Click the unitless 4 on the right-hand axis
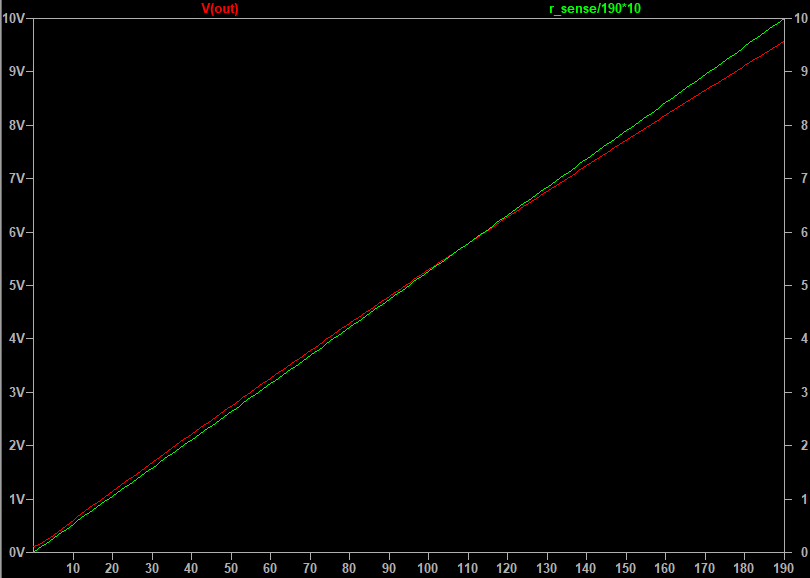The width and height of the screenshot is (810, 578). click(804, 339)
